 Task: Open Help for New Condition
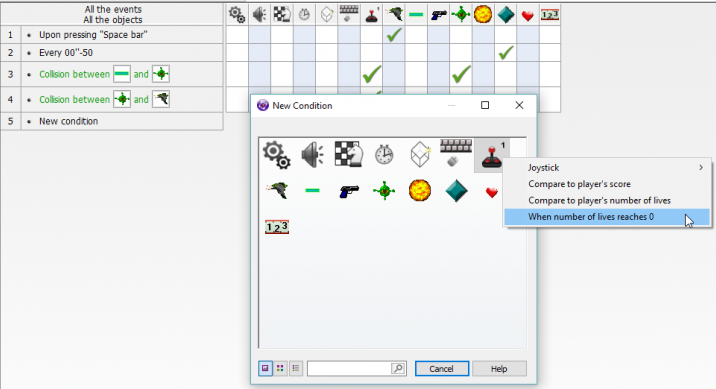coord(499,368)
